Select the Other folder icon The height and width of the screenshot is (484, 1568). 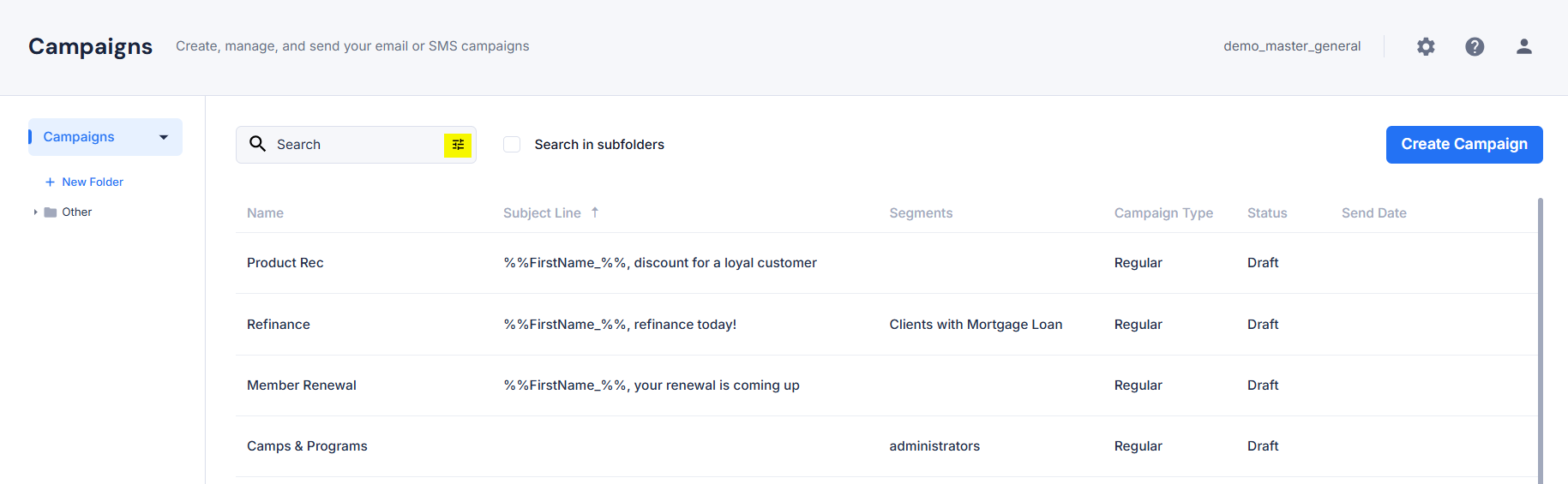(51, 212)
